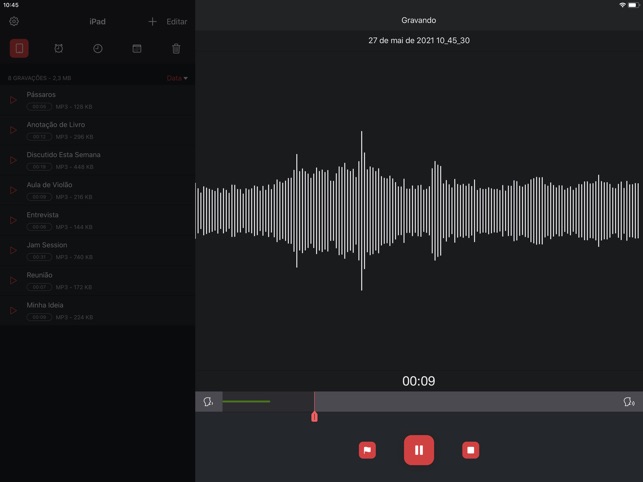This screenshot has width=643, height=482.
Task: Click the Jam Session duration badge
Action: [39, 257]
